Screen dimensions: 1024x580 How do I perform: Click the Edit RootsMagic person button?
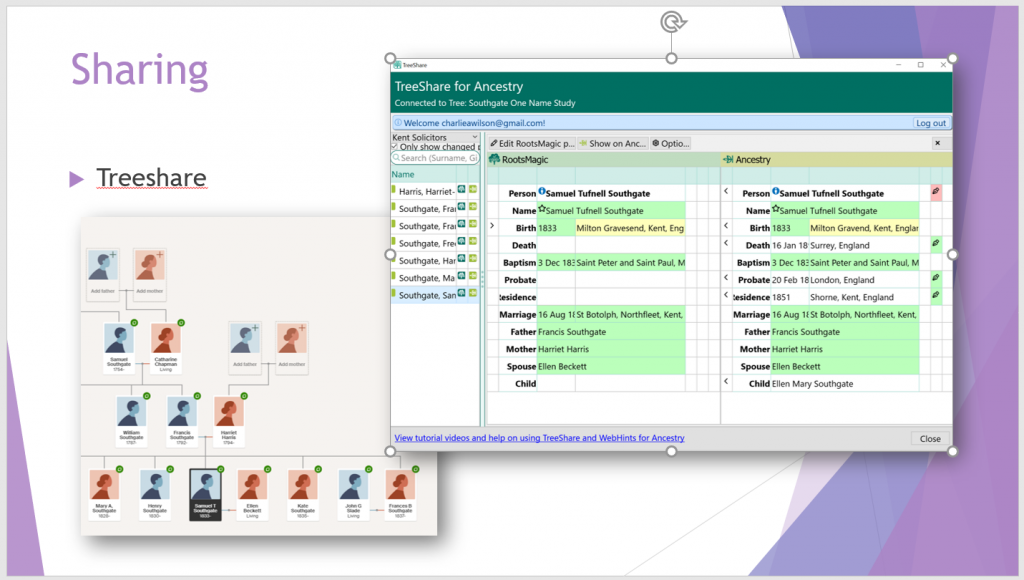tap(532, 143)
